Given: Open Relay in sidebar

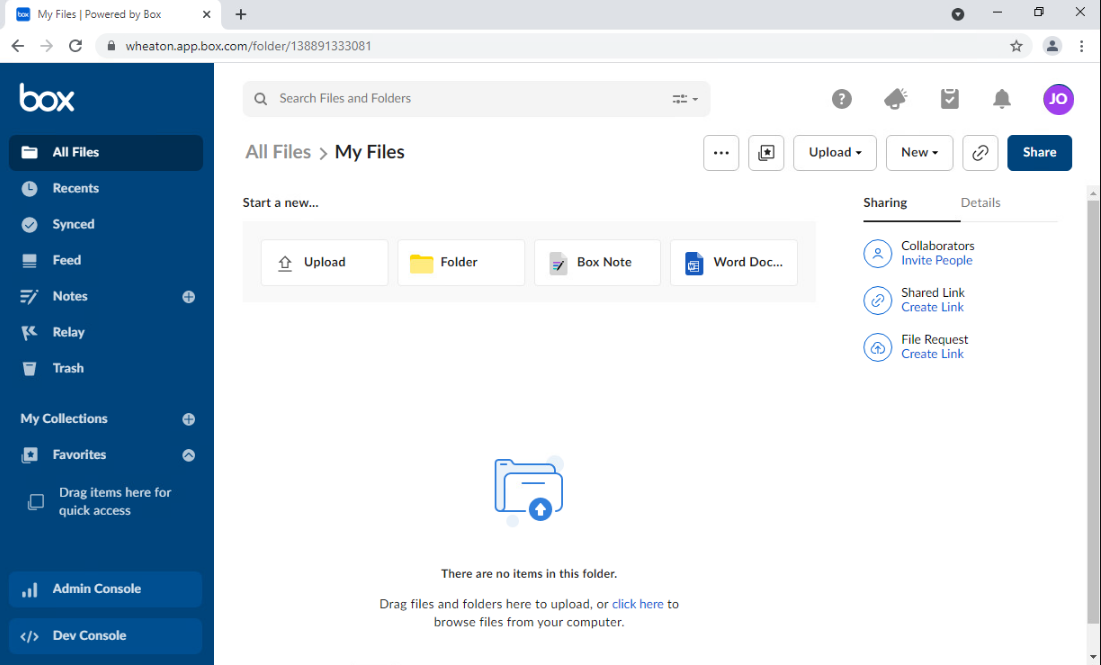Looking at the screenshot, I should pyautogui.click(x=68, y=332).
